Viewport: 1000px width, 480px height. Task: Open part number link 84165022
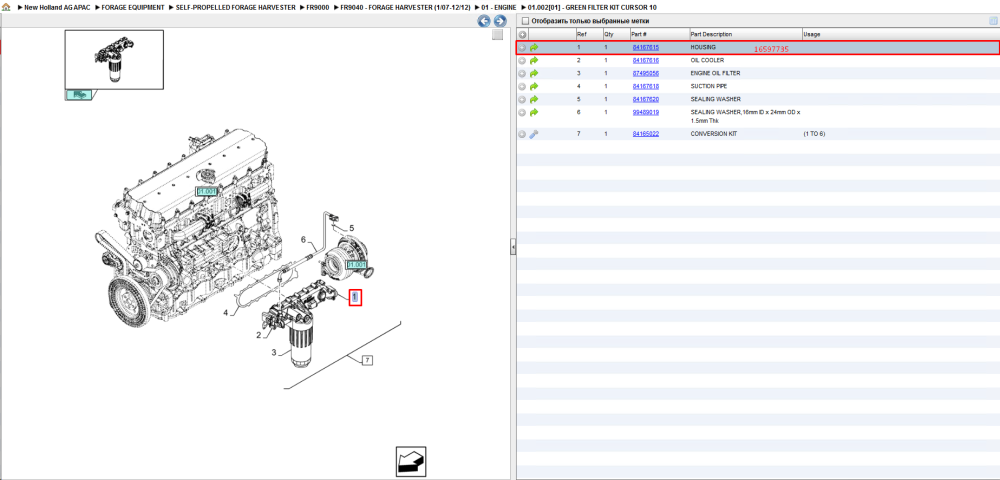645,135
